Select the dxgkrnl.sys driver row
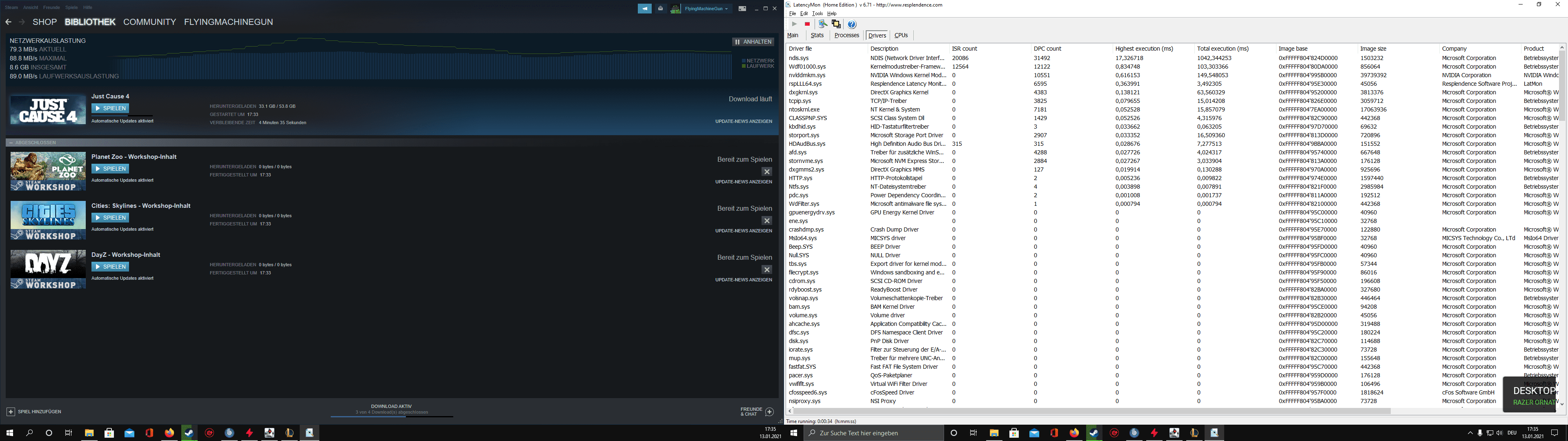Image resolution: width=1568 pixels, height=441 pixels. 1172,93
